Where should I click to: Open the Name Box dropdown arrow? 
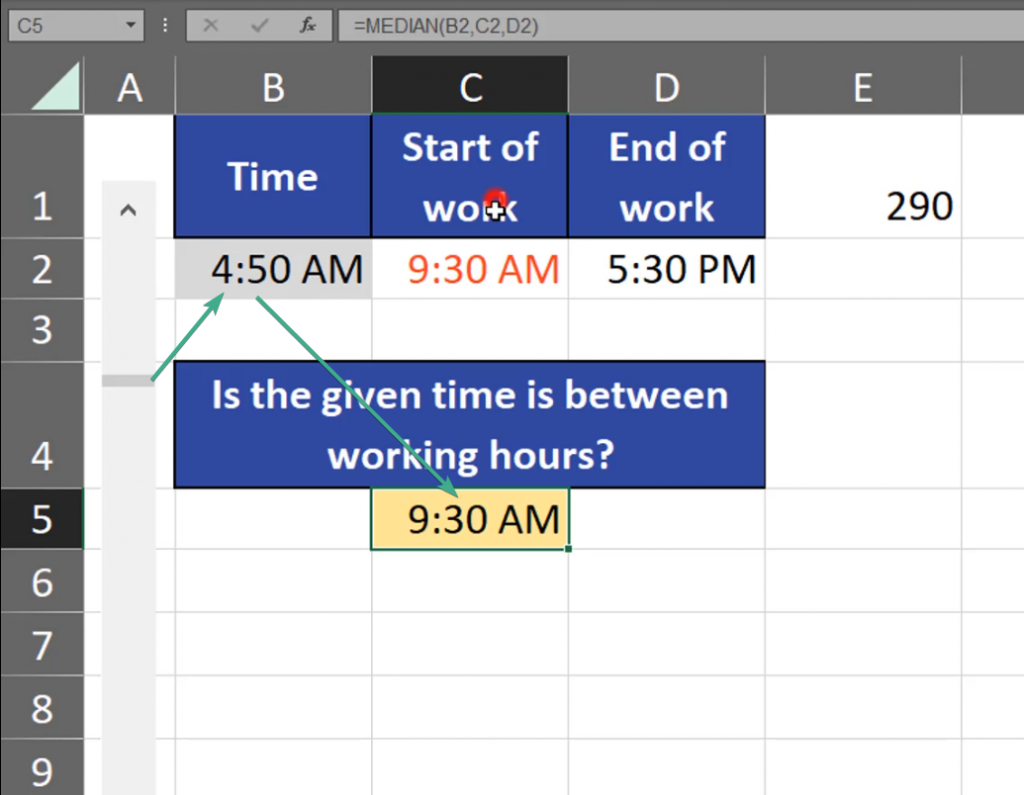click(129, 25)
